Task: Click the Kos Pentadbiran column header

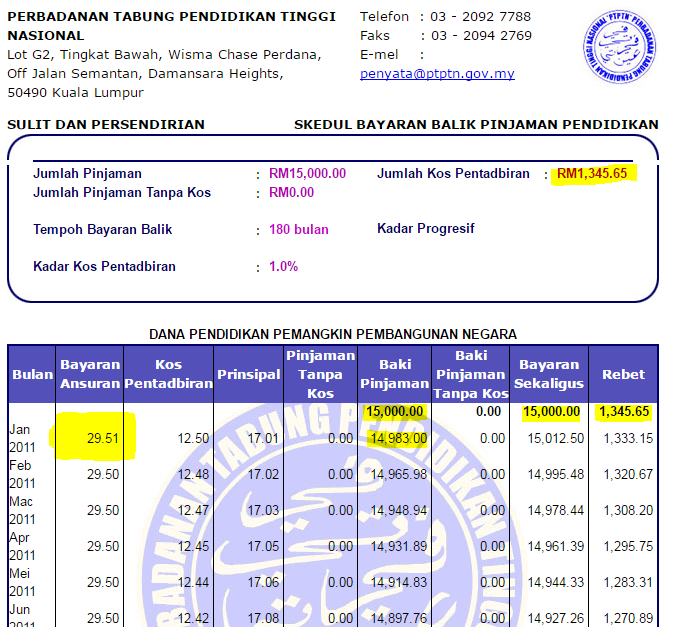Action: pyautogui.click(x=169, y=374)
